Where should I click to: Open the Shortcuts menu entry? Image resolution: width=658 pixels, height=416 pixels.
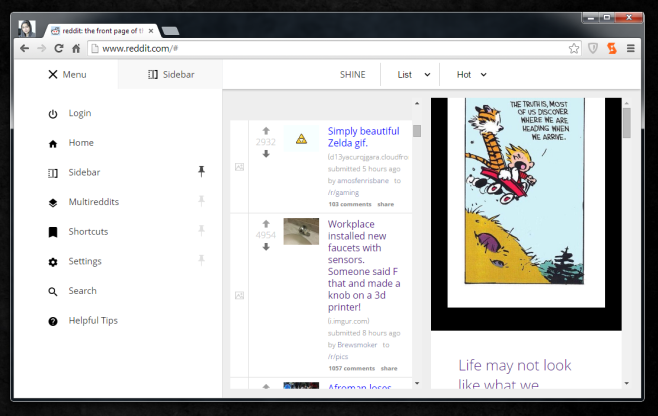(88, 232)
